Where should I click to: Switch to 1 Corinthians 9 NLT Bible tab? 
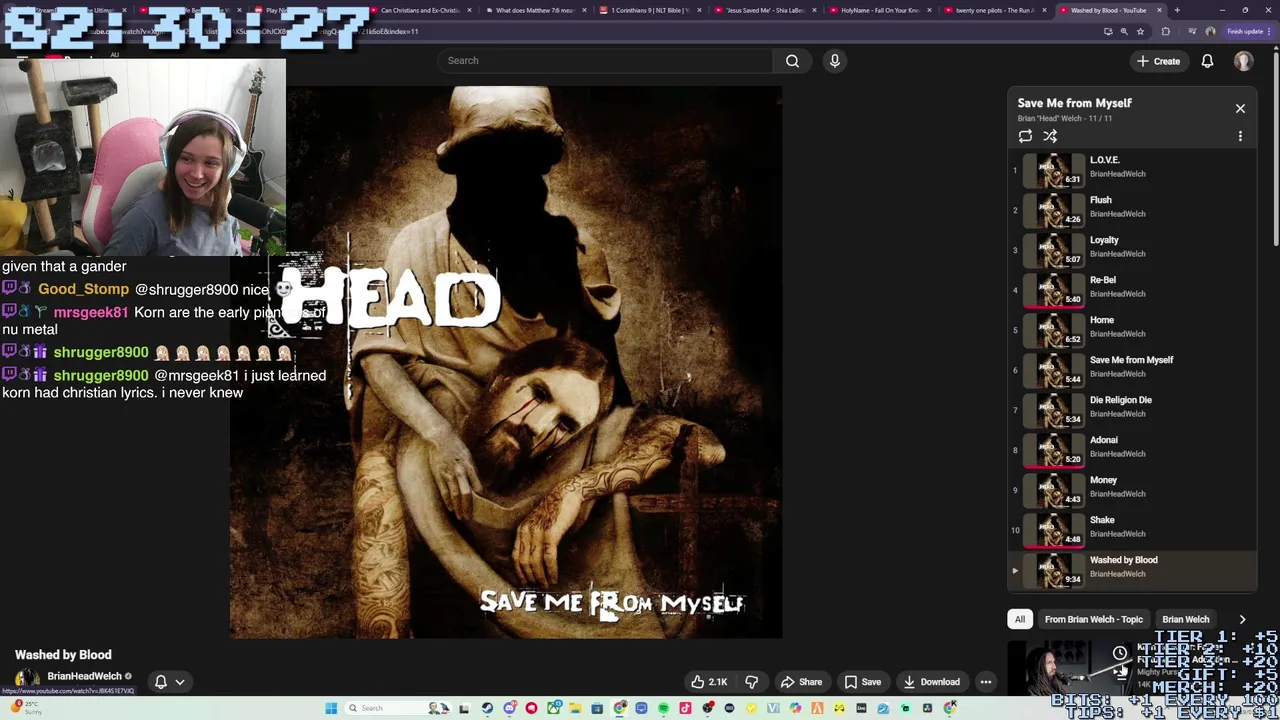(x=650, y=10)
